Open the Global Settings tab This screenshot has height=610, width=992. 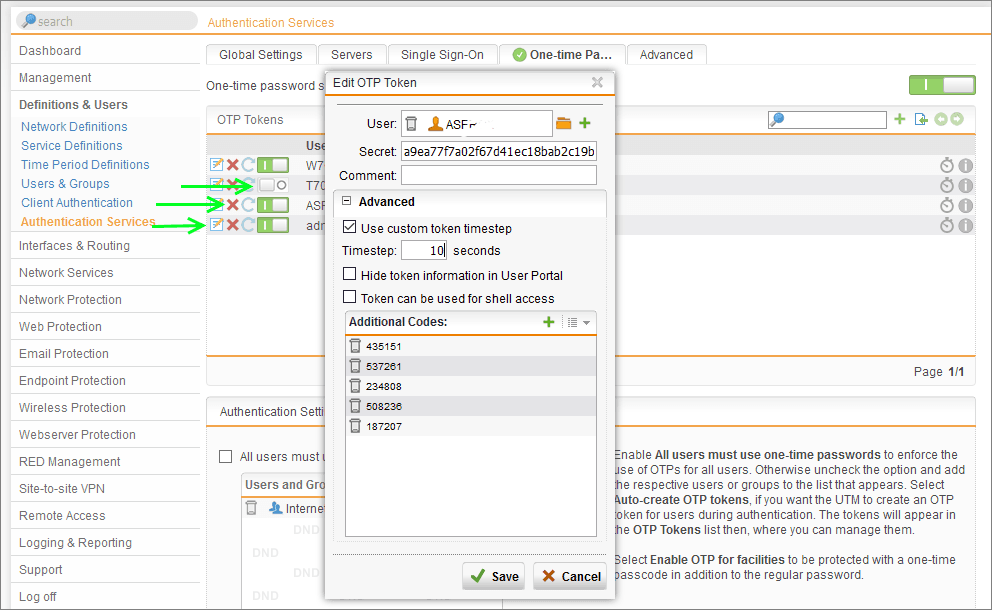[x=261, y=54]
